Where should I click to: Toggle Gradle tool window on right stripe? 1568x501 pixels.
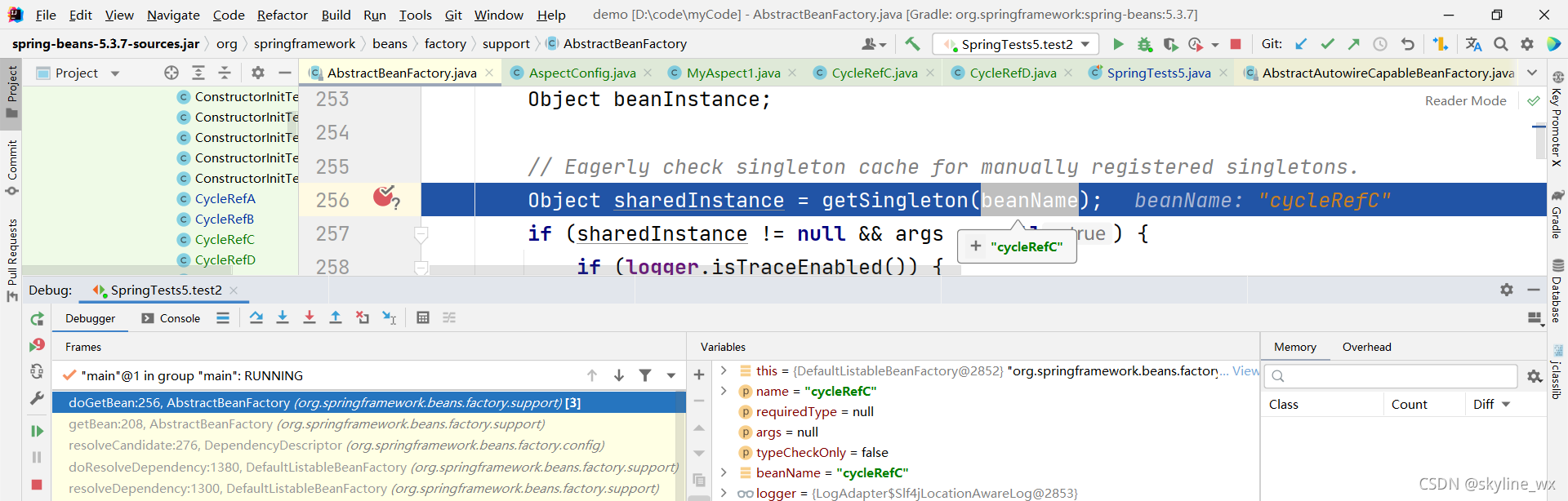click(1557, 214)
